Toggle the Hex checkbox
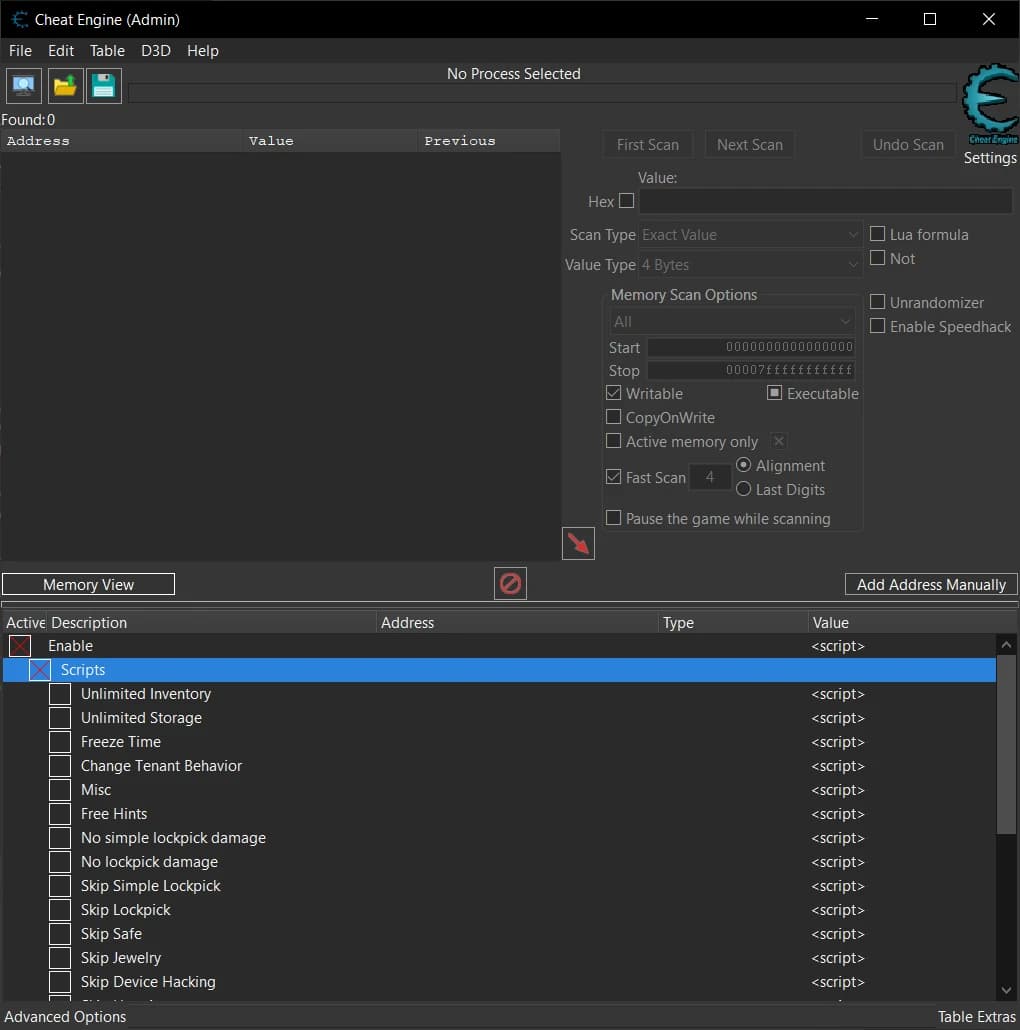 coord(627,201)
